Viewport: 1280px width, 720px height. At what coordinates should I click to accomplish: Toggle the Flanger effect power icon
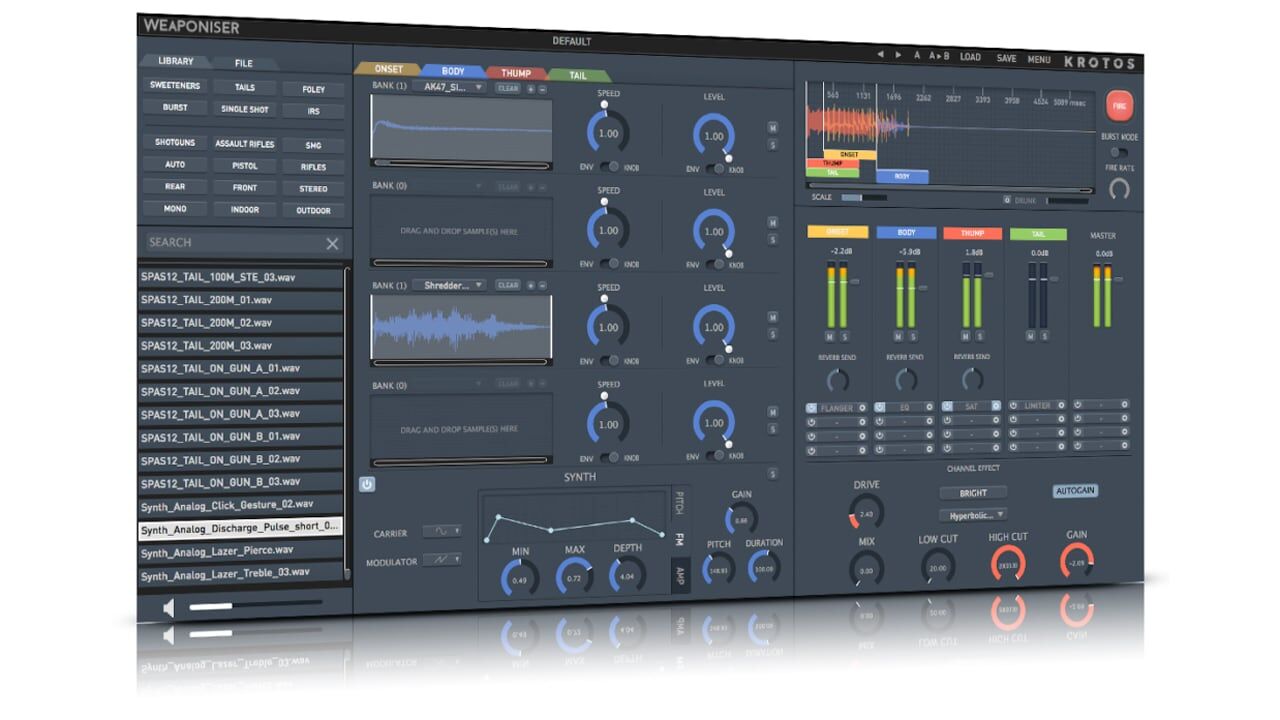pyautogui.click(x=812, y=407)
